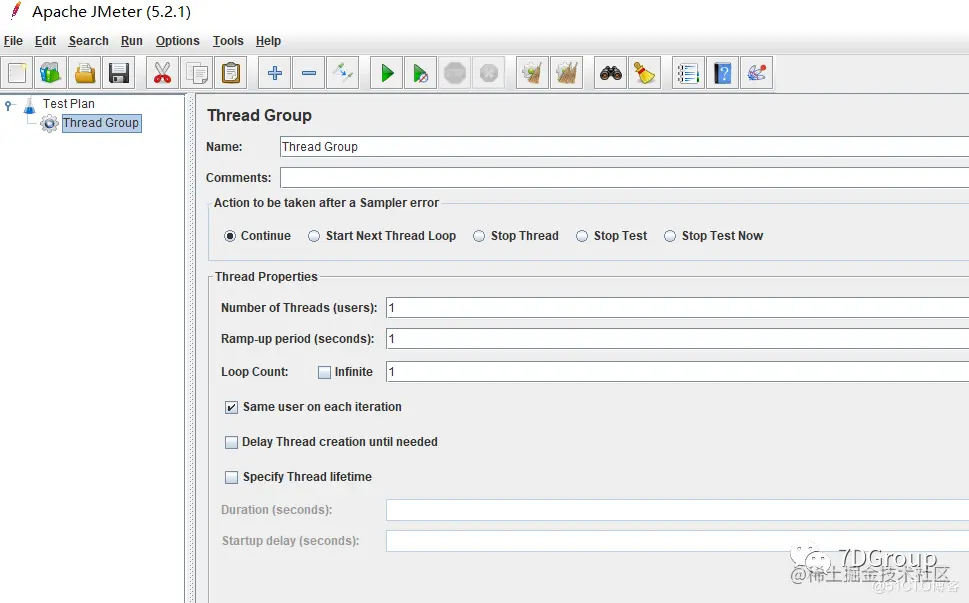Click the Thread Group gear icon
Screen dimensions: 969x603
tap(49, 124)
